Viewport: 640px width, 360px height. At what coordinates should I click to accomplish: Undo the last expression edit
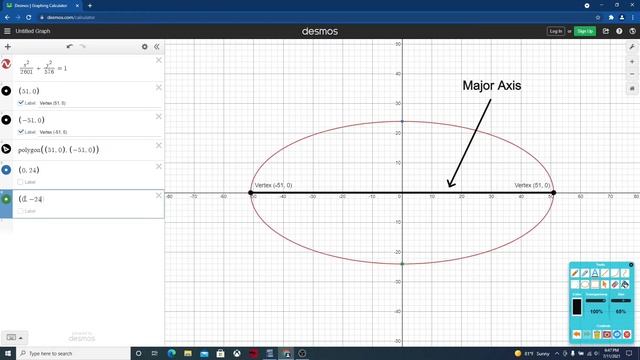[70, 47]
